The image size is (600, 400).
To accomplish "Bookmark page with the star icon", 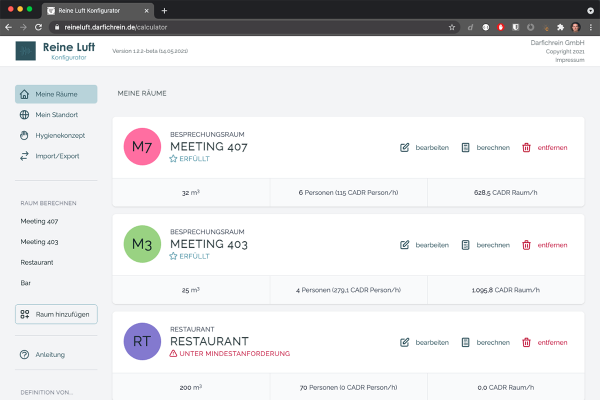I will [452, 27].
